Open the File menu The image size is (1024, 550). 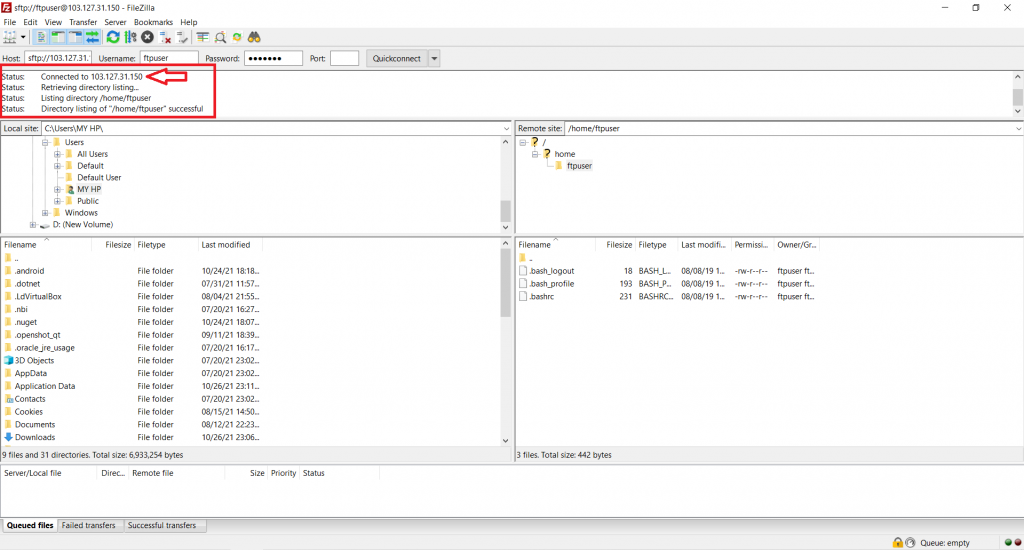(x=10, y=22)
